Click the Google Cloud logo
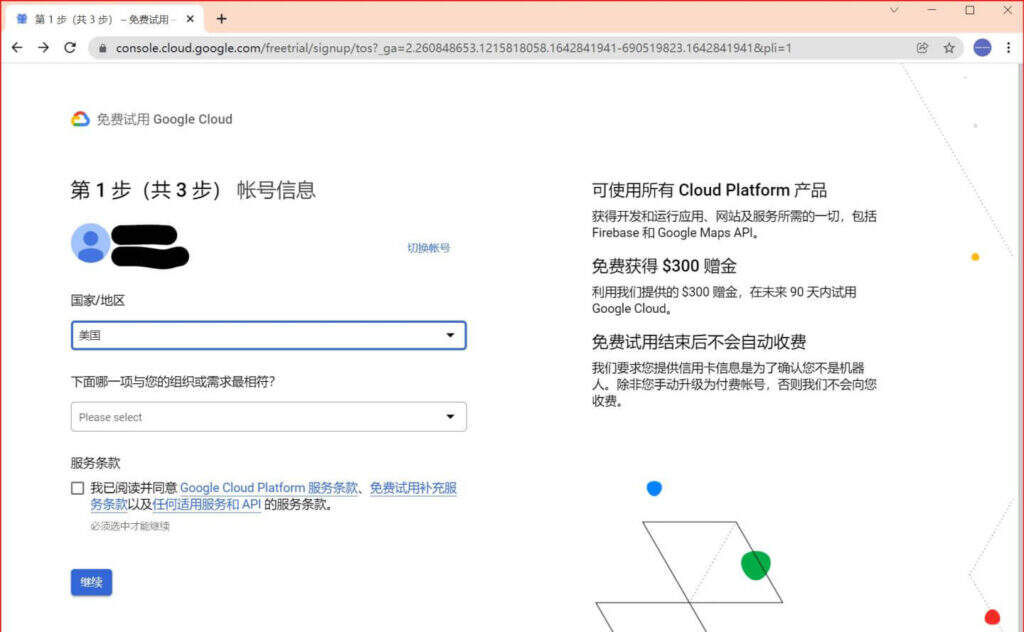Screen dimensions: 1024x632 (80, 119)
